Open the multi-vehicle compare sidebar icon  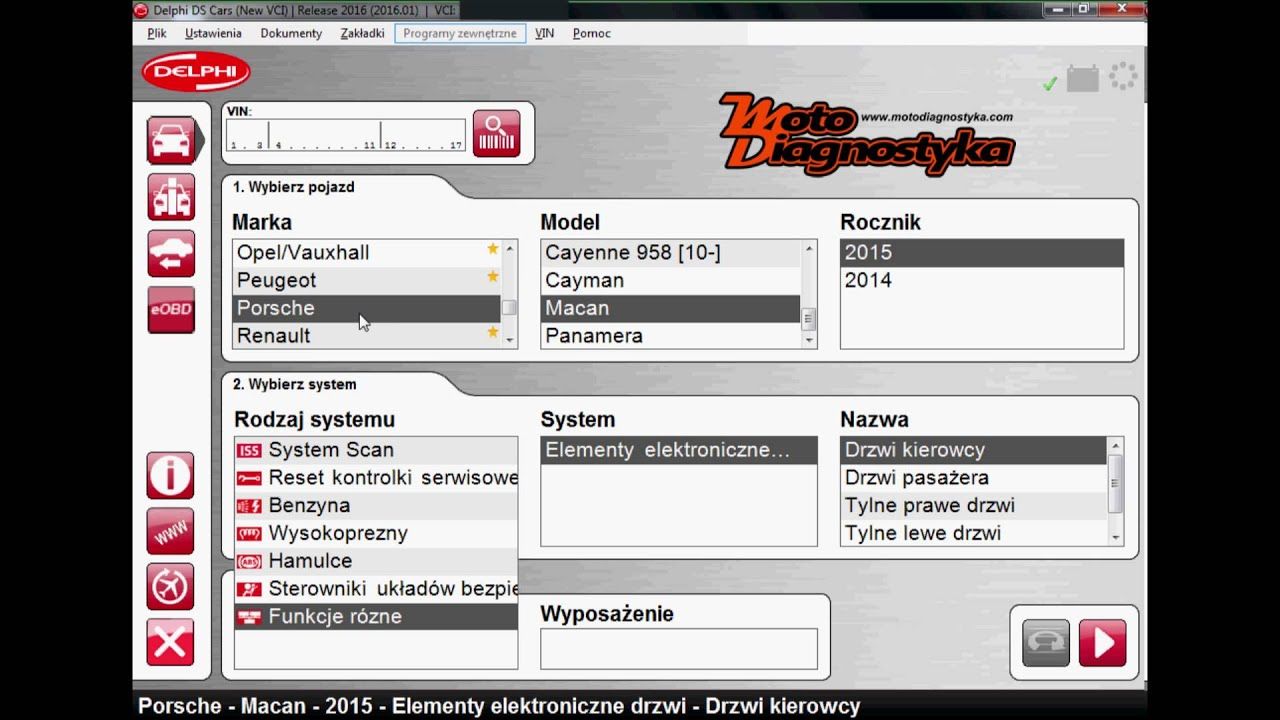[171, 196]
